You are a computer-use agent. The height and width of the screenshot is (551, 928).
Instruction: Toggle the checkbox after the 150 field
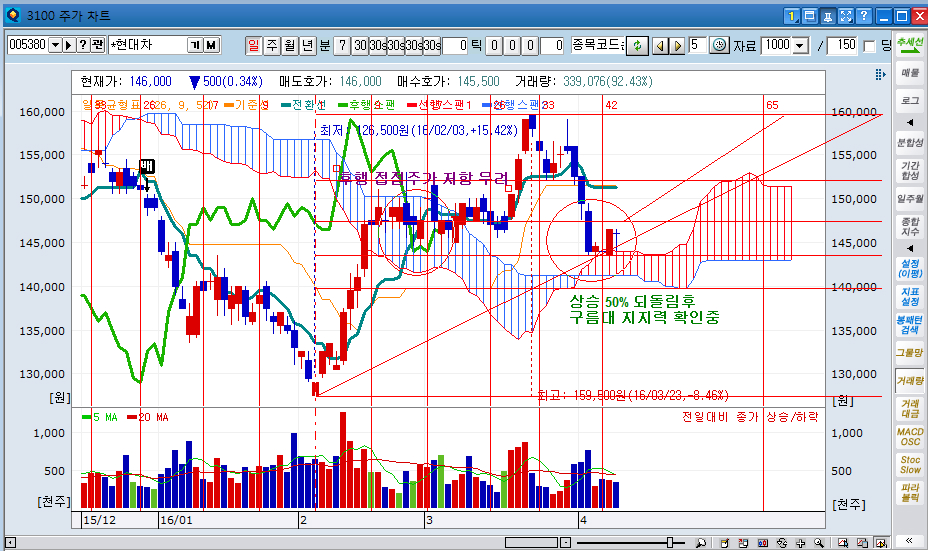[x=869, y=45]
